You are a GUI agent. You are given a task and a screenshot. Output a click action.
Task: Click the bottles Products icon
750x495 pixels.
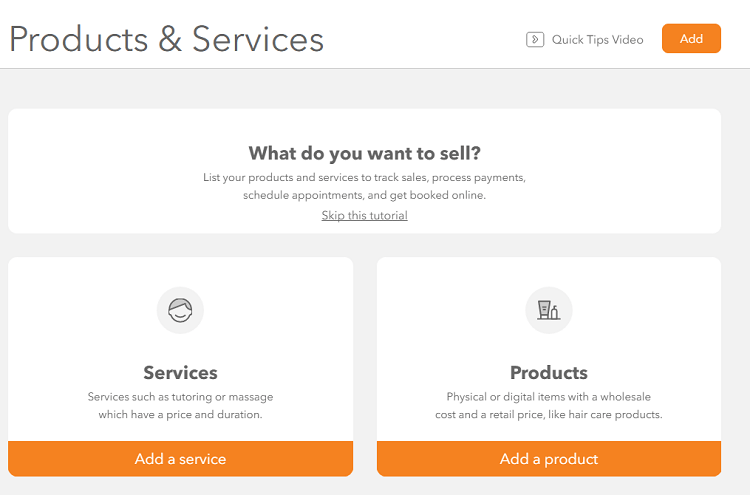tap(549, 310)
